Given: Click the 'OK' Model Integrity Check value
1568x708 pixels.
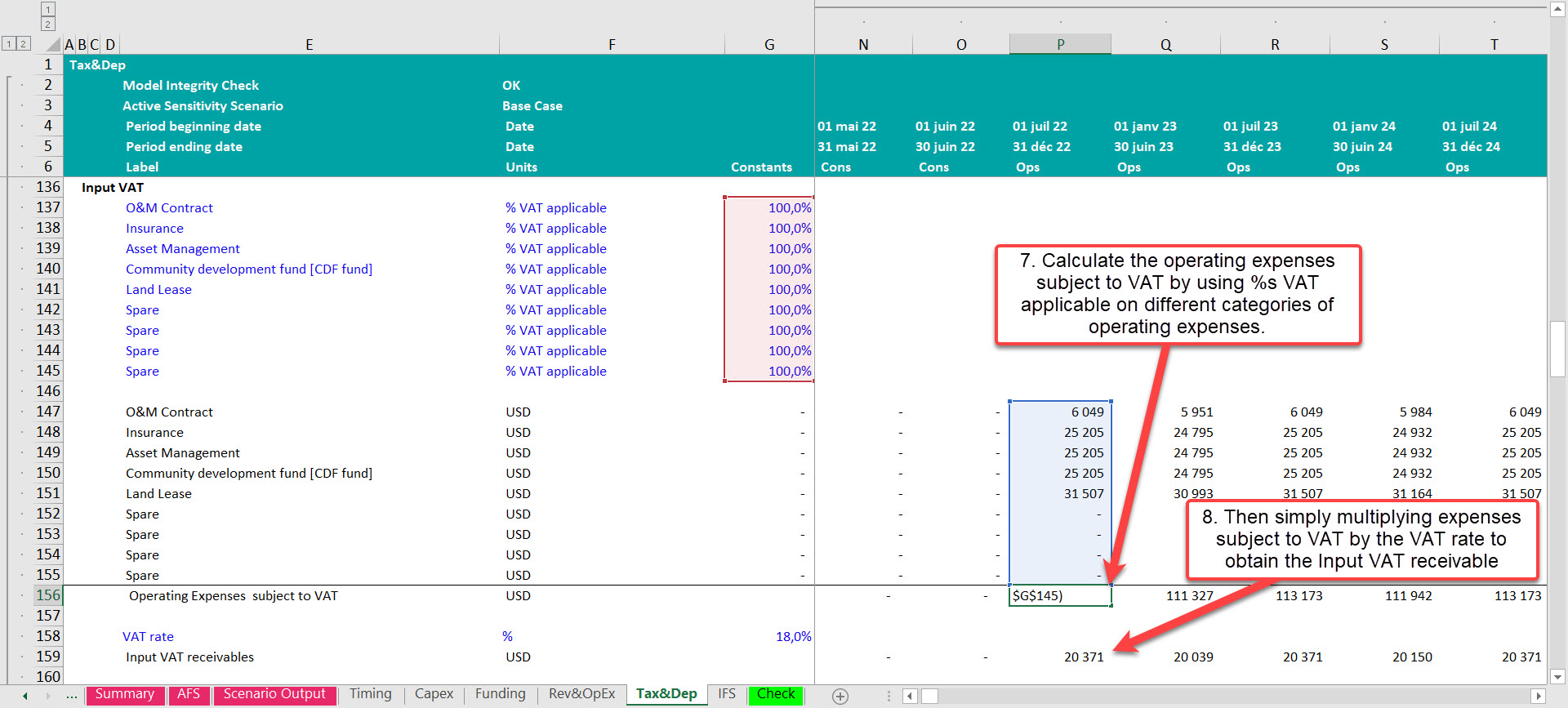Looking at the screenshot, I should [x=511, y=85].
